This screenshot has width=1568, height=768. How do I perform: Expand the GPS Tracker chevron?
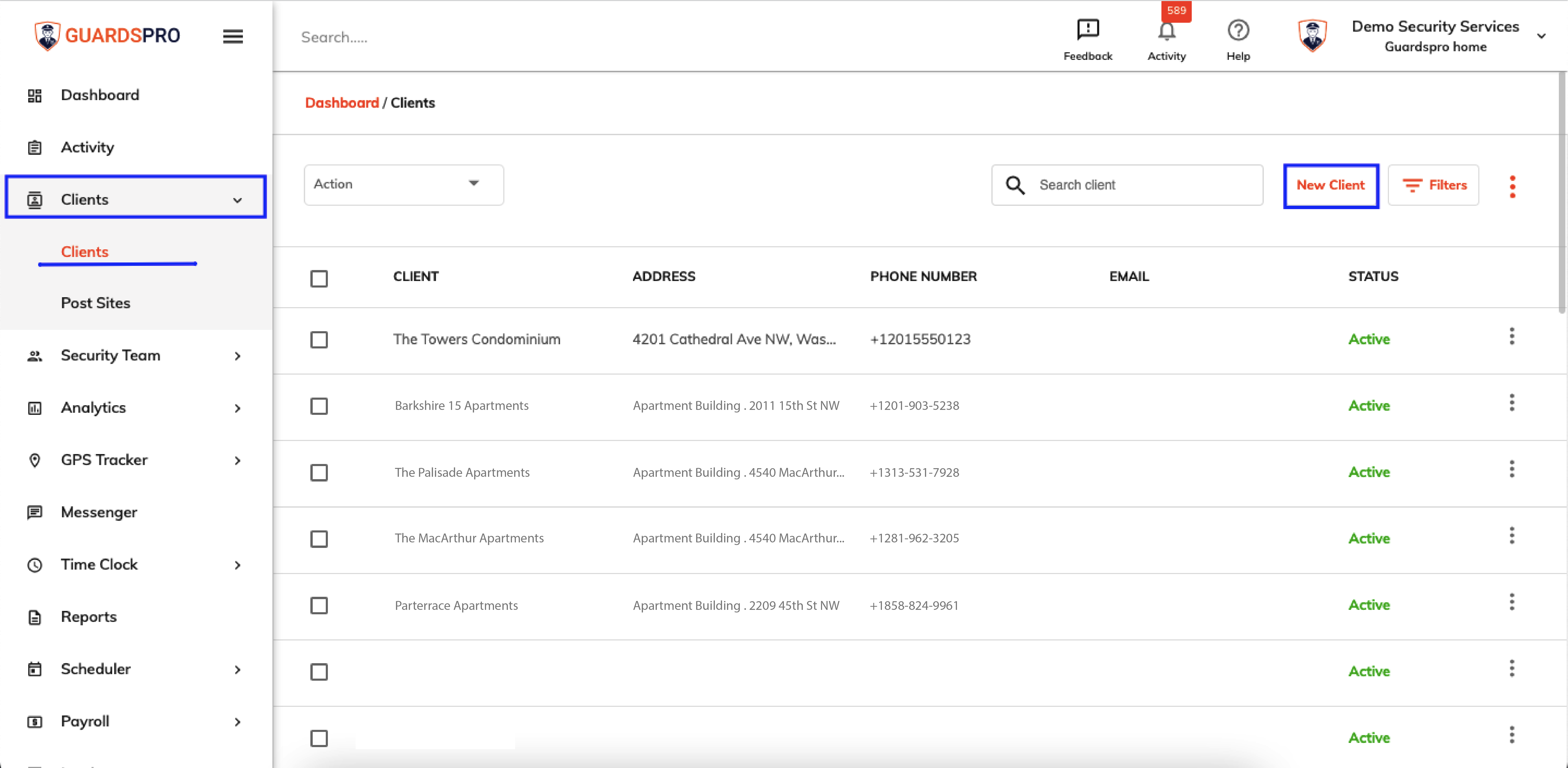[x=237, y=461]
